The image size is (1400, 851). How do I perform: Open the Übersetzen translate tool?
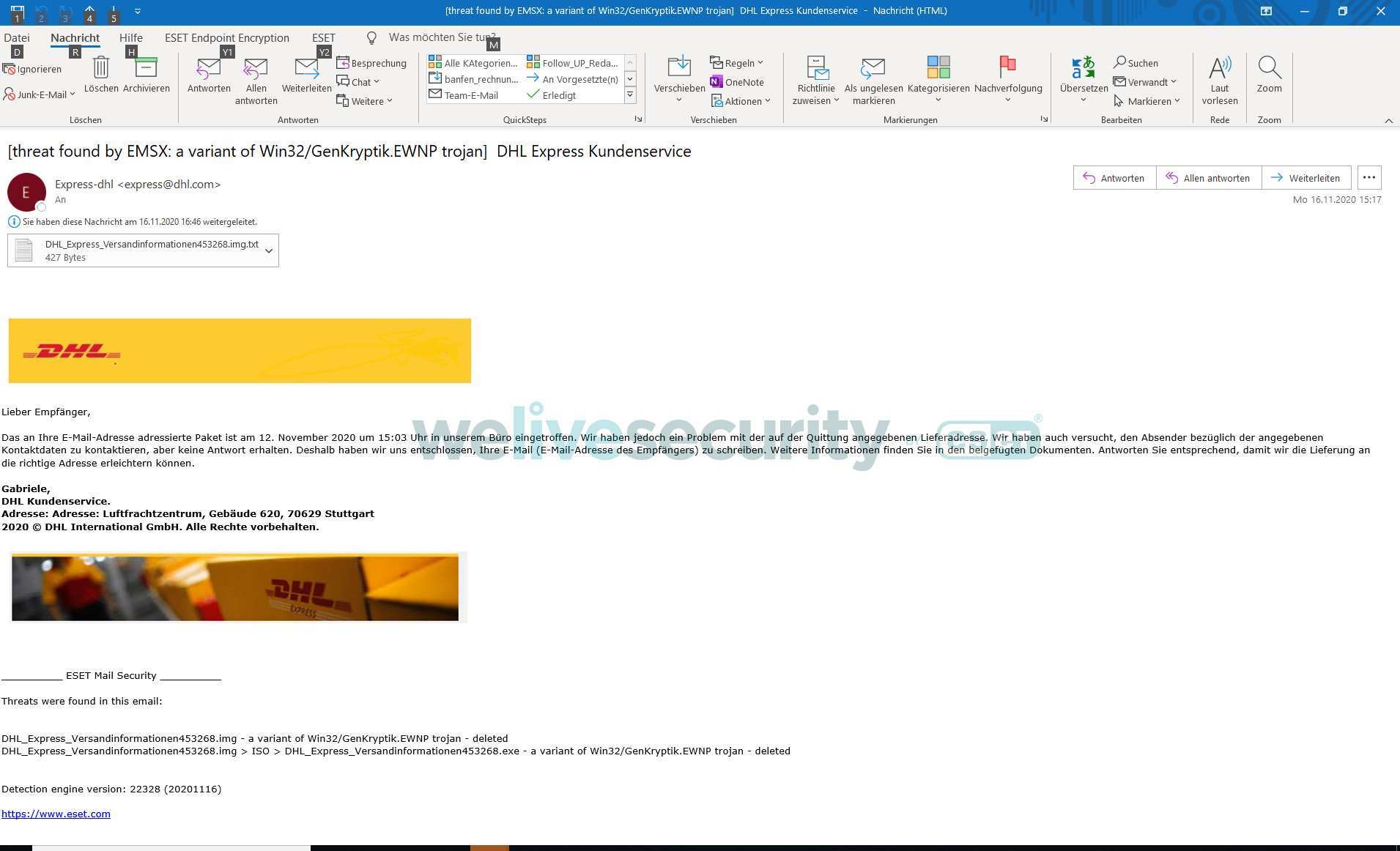(1084, 69)
